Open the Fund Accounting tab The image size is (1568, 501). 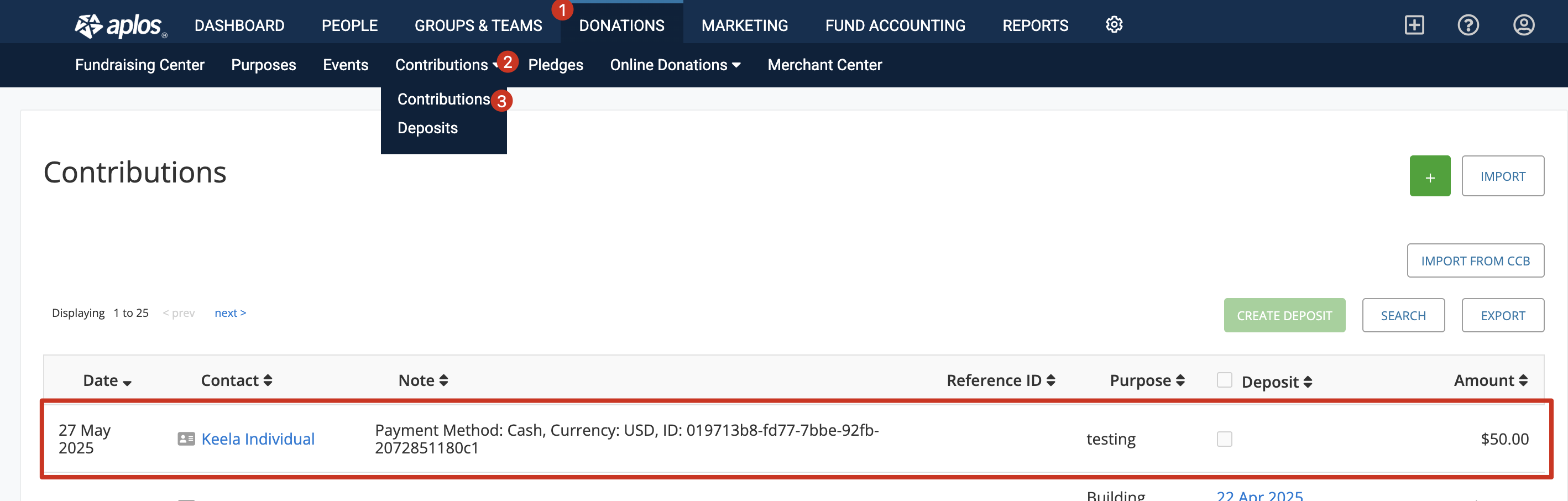tap(895, 25)
